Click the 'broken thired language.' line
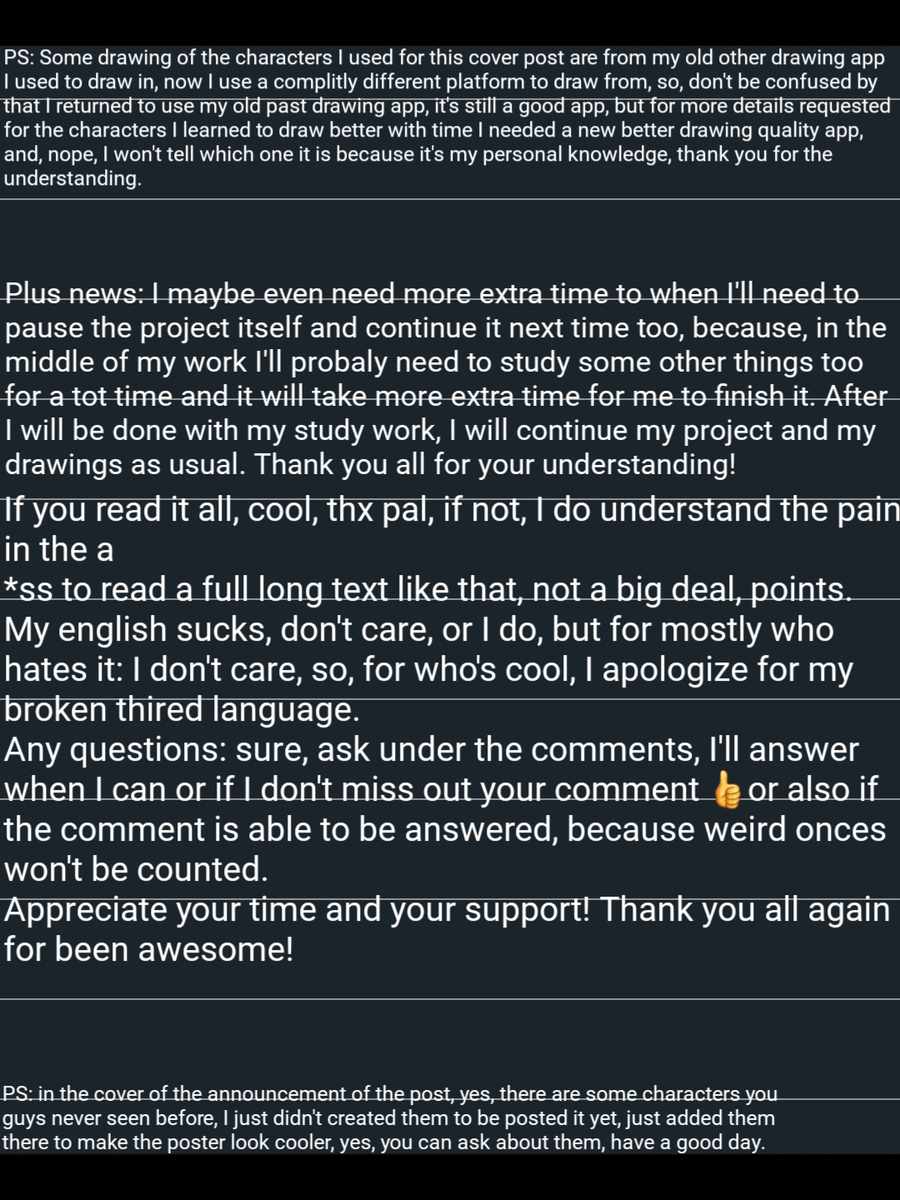This screenshot has width=900, height=1200. point(182,710)
